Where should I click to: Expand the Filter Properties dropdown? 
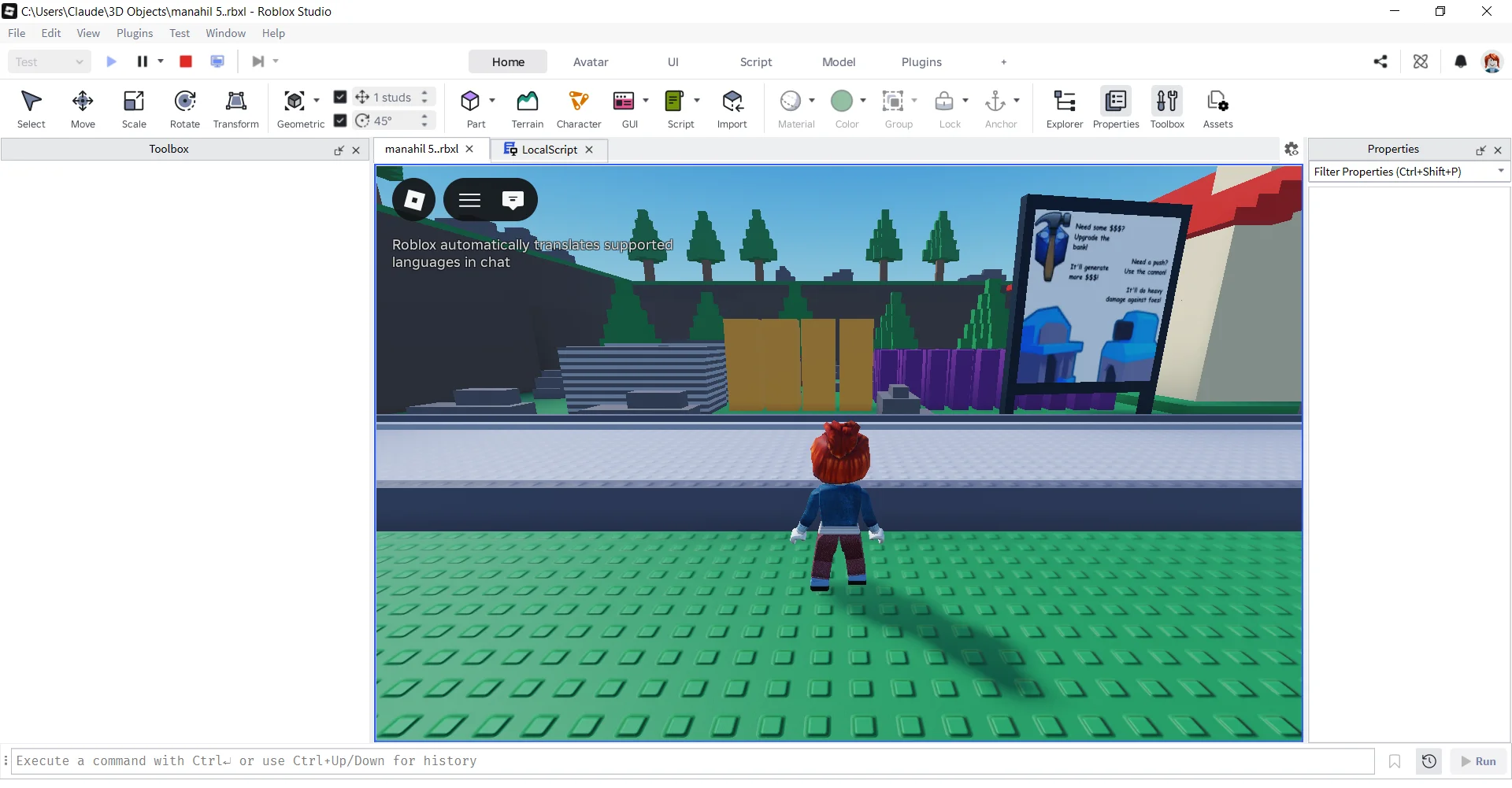[x=1501, y=172]
